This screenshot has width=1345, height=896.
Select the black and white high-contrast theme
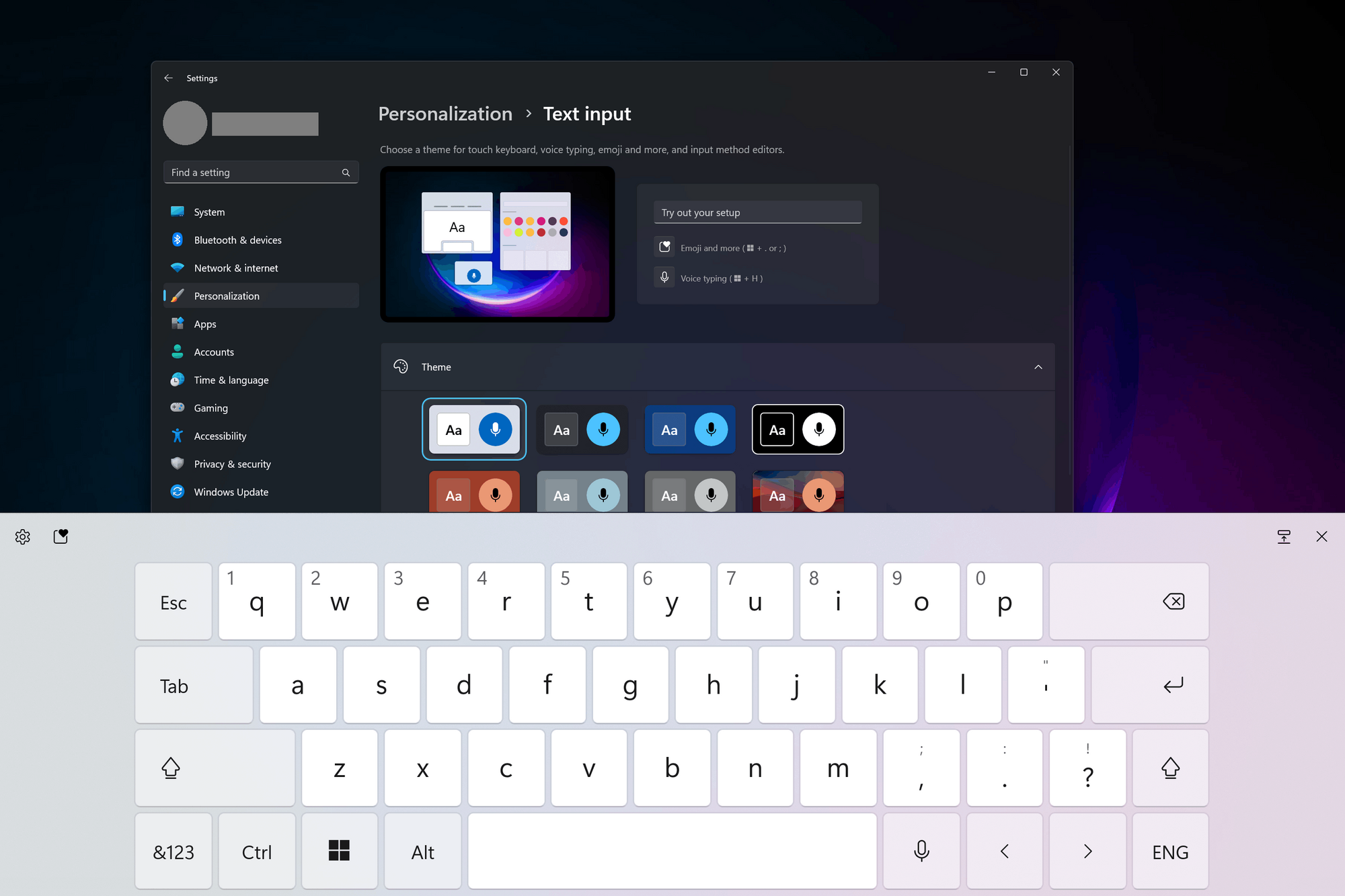pyautogui.click(x=798, y=430)
